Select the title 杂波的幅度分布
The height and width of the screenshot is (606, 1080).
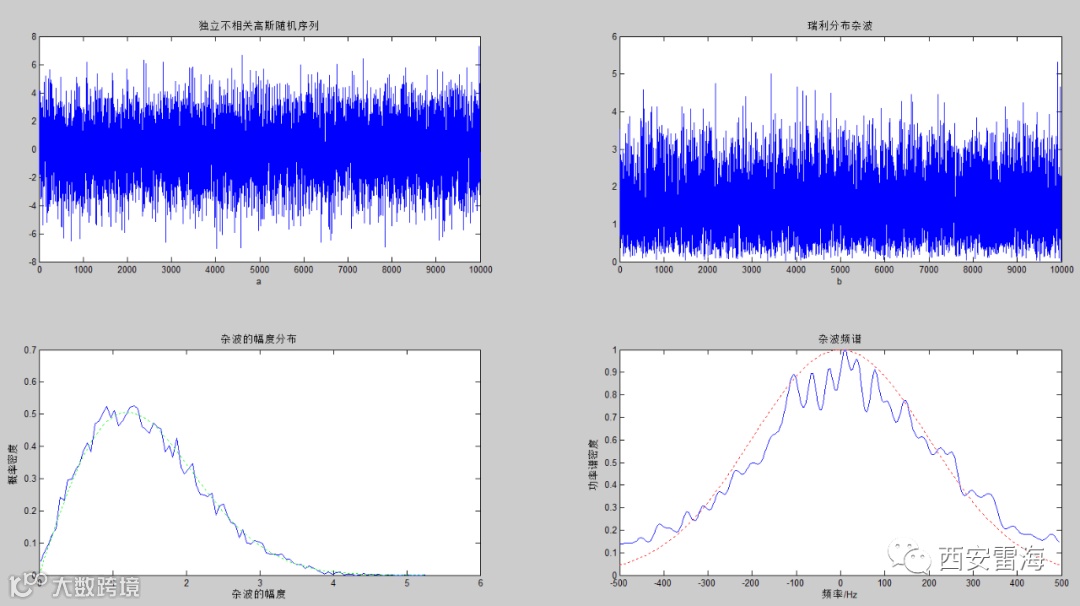[258, 339]
